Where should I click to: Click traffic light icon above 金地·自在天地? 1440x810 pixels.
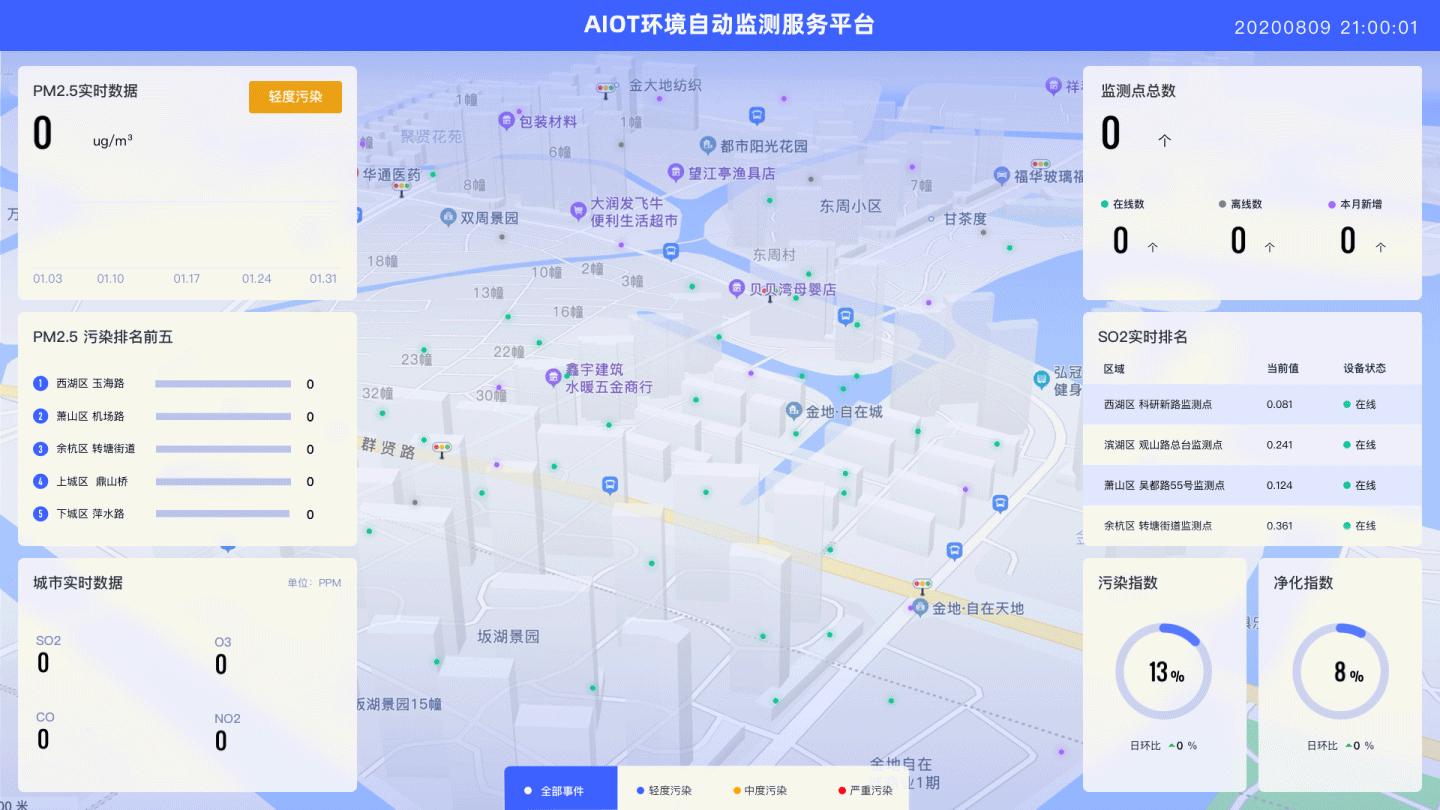(922, 585)
